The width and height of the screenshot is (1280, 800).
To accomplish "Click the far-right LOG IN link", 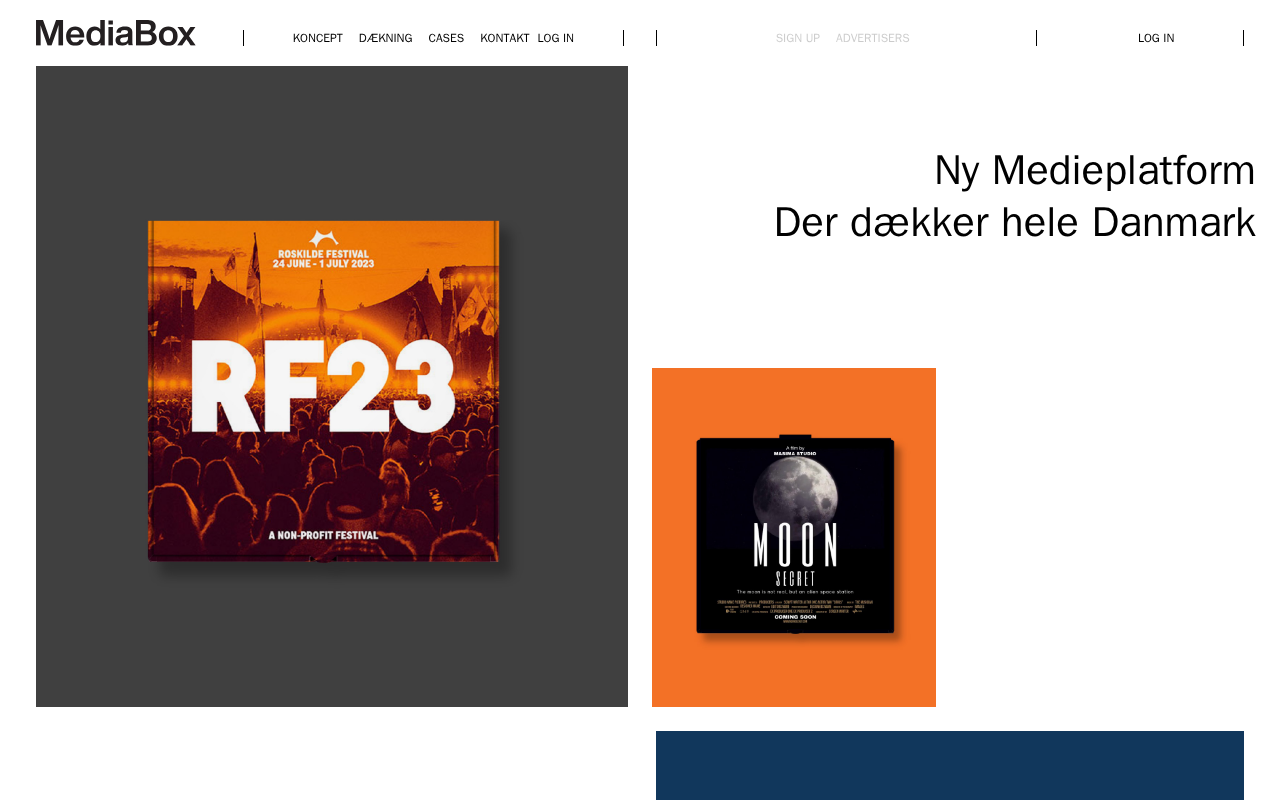I will [x=1156, y=38].
